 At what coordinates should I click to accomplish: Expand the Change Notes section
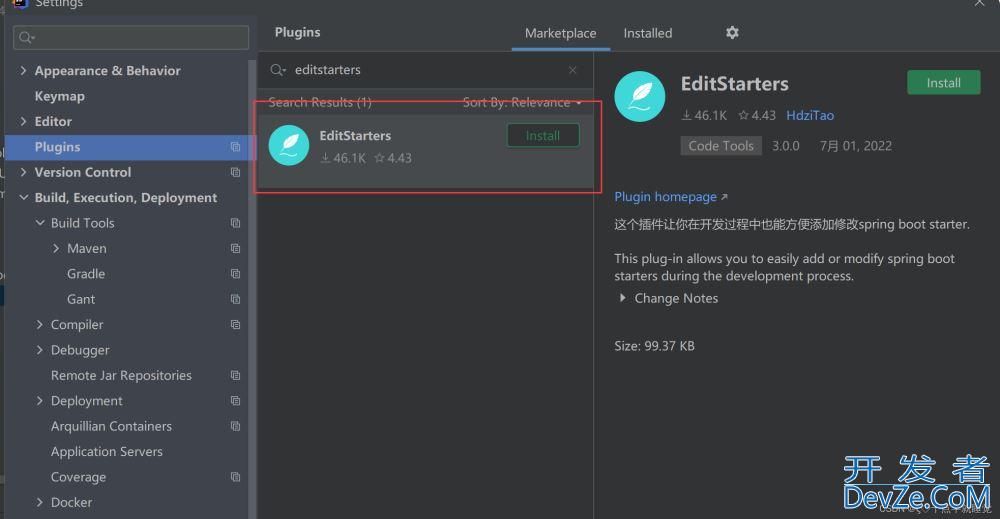pyautogui.click(x=622, y=298)
